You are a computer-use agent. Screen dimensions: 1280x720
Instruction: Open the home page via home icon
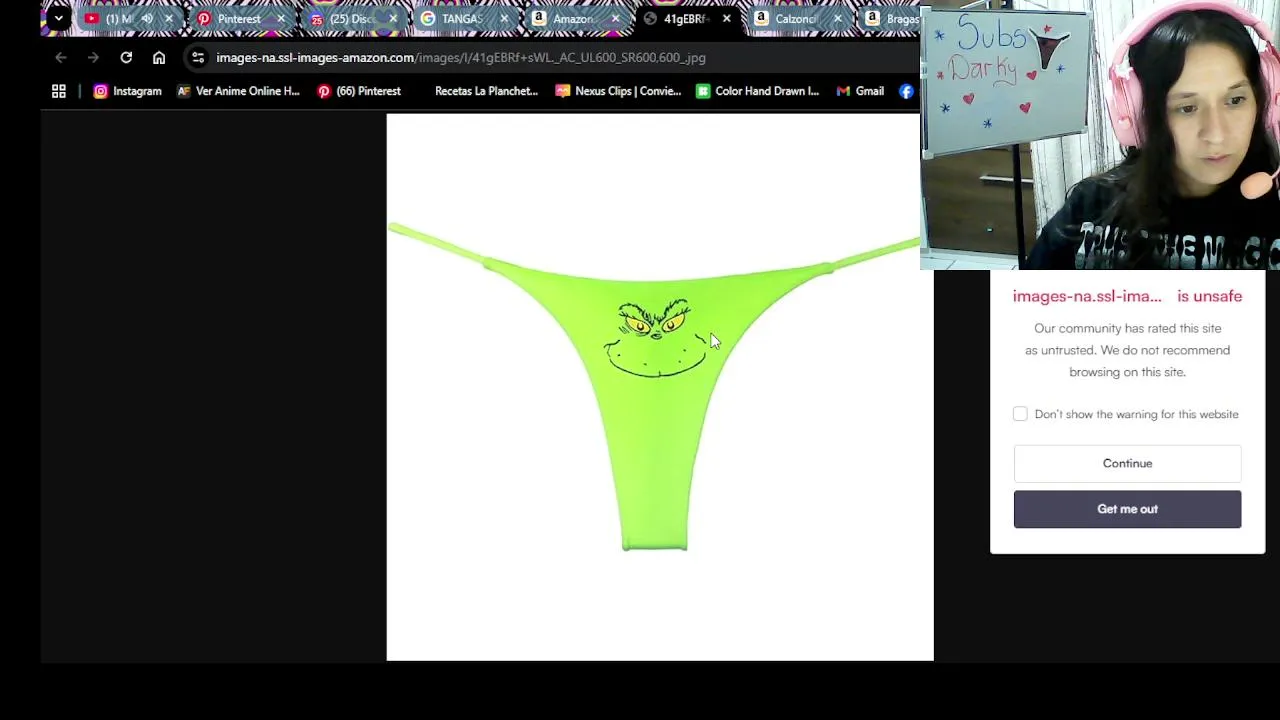(x=159, y=58)
